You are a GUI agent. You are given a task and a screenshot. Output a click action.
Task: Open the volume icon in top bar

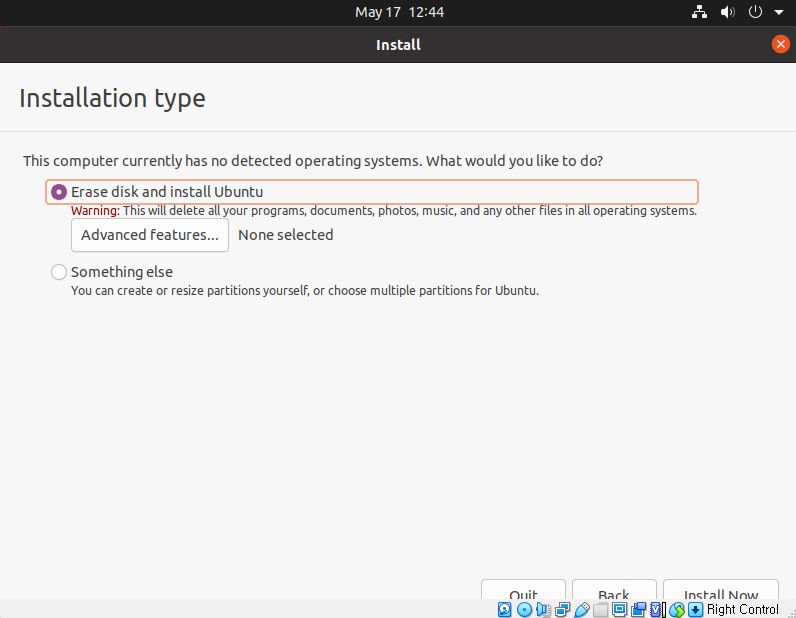(x=727, y=12)
